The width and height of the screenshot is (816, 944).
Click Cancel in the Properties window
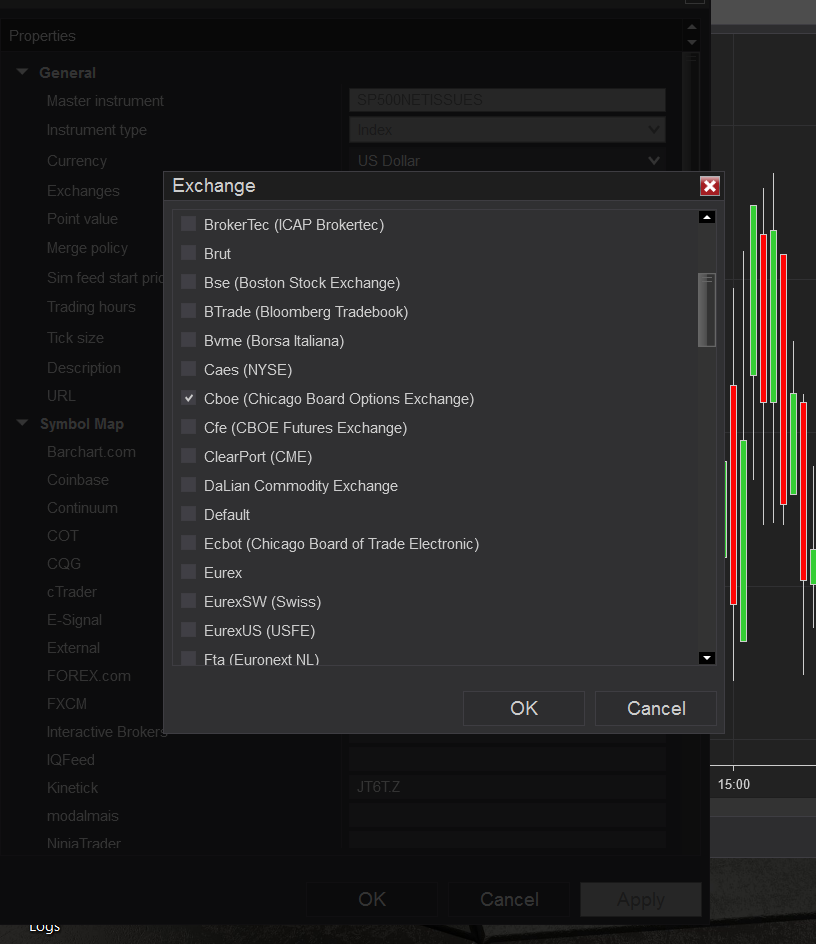click(x=509, y=899)
